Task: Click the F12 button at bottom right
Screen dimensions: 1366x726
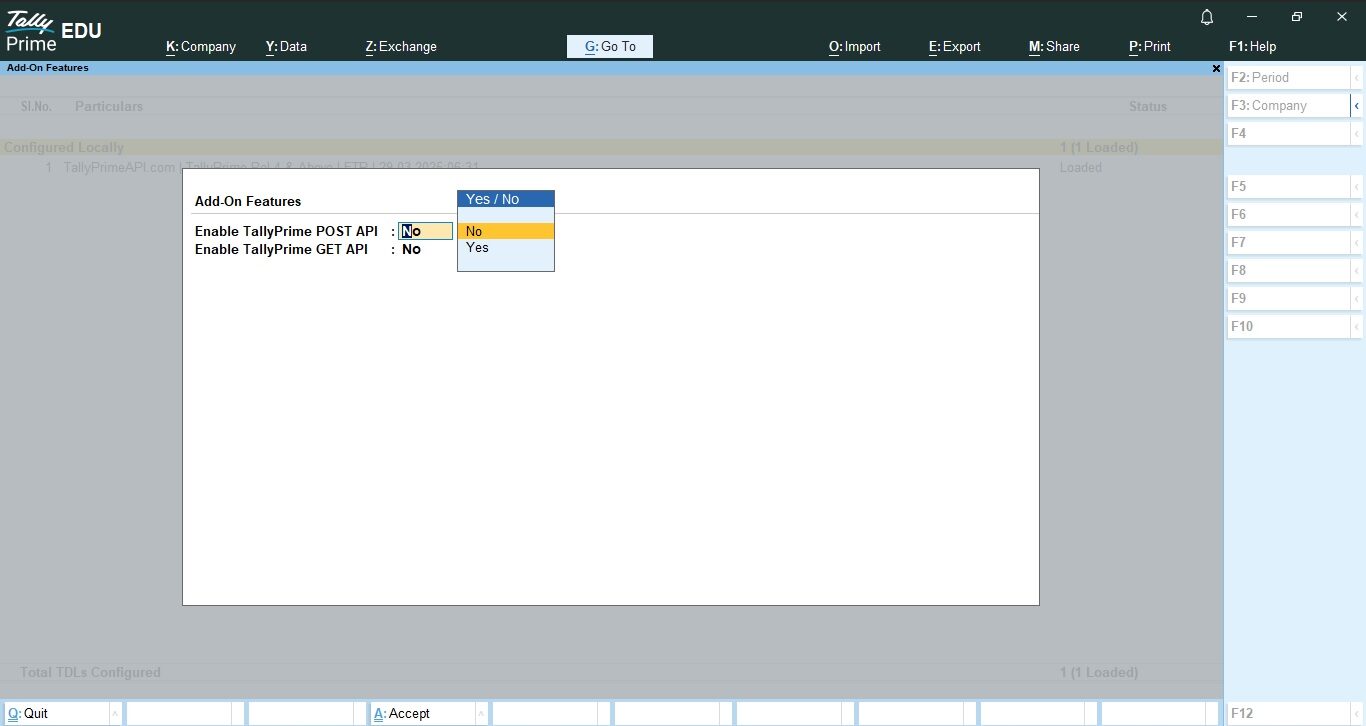Action: tap(1289, 713)
